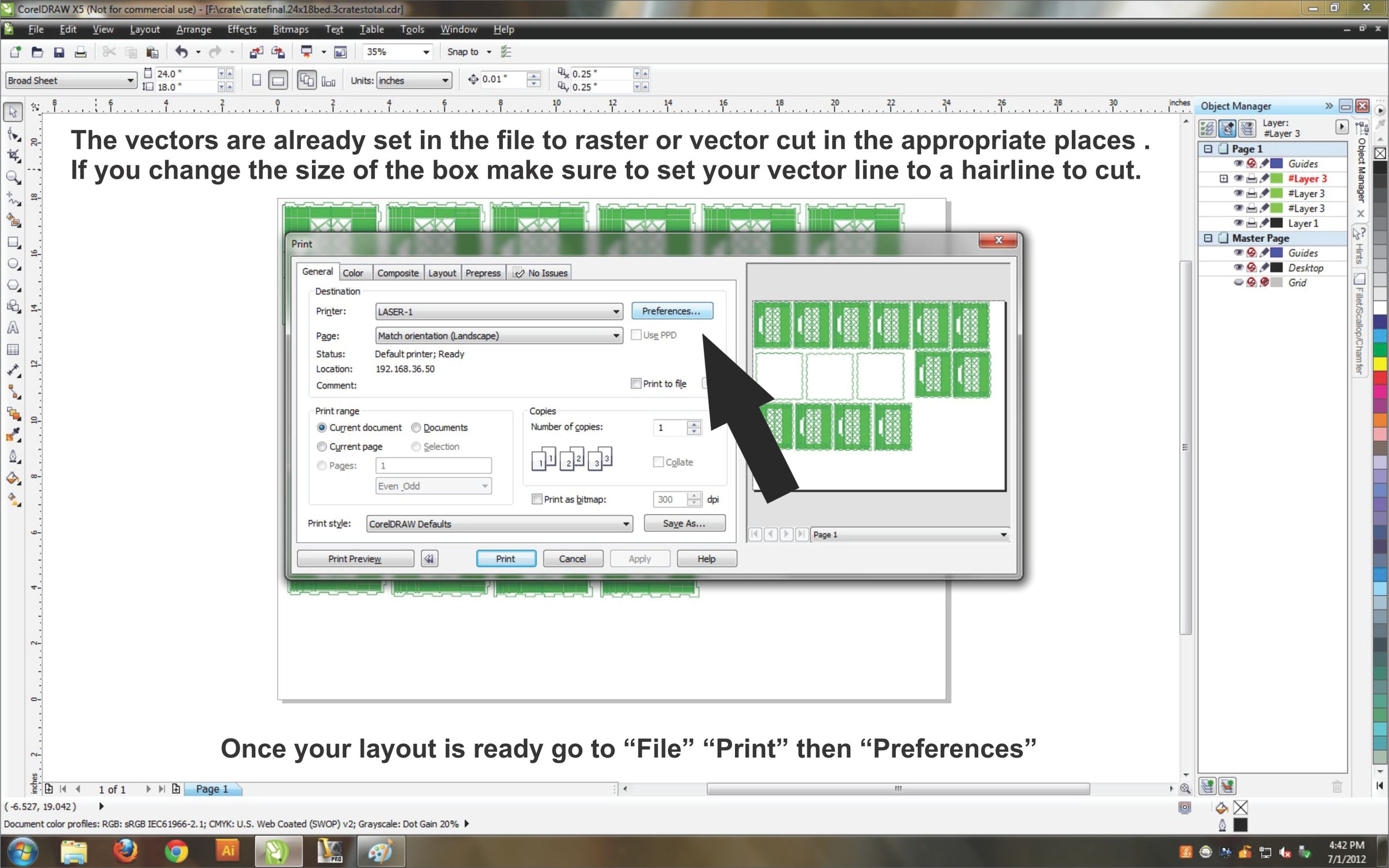Click the Save icon in toolbar

[x=58, y=52]
